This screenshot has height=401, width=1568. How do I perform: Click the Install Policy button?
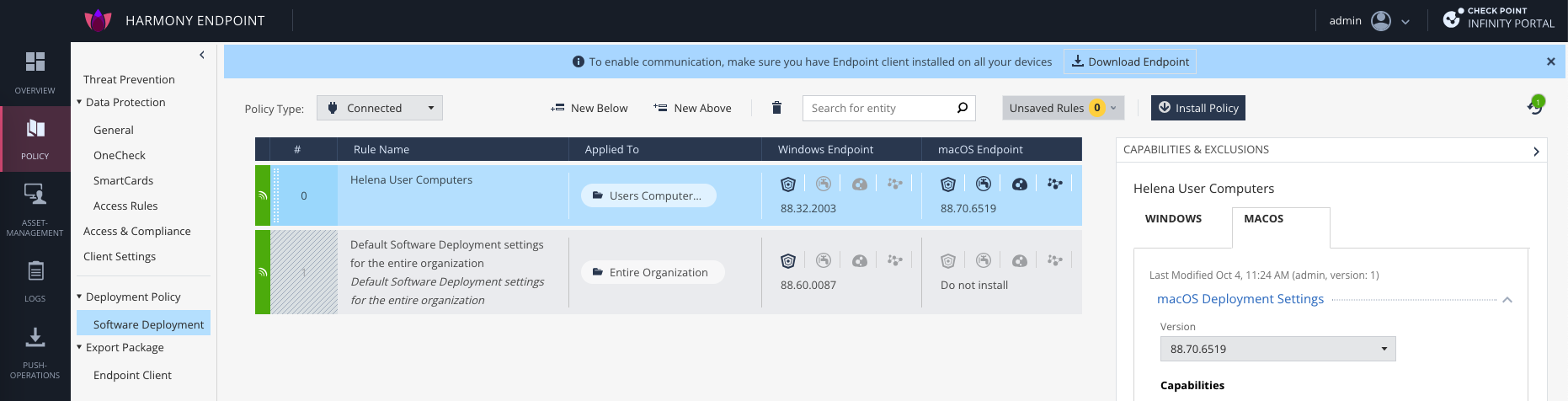click(x=1197, y=108)
